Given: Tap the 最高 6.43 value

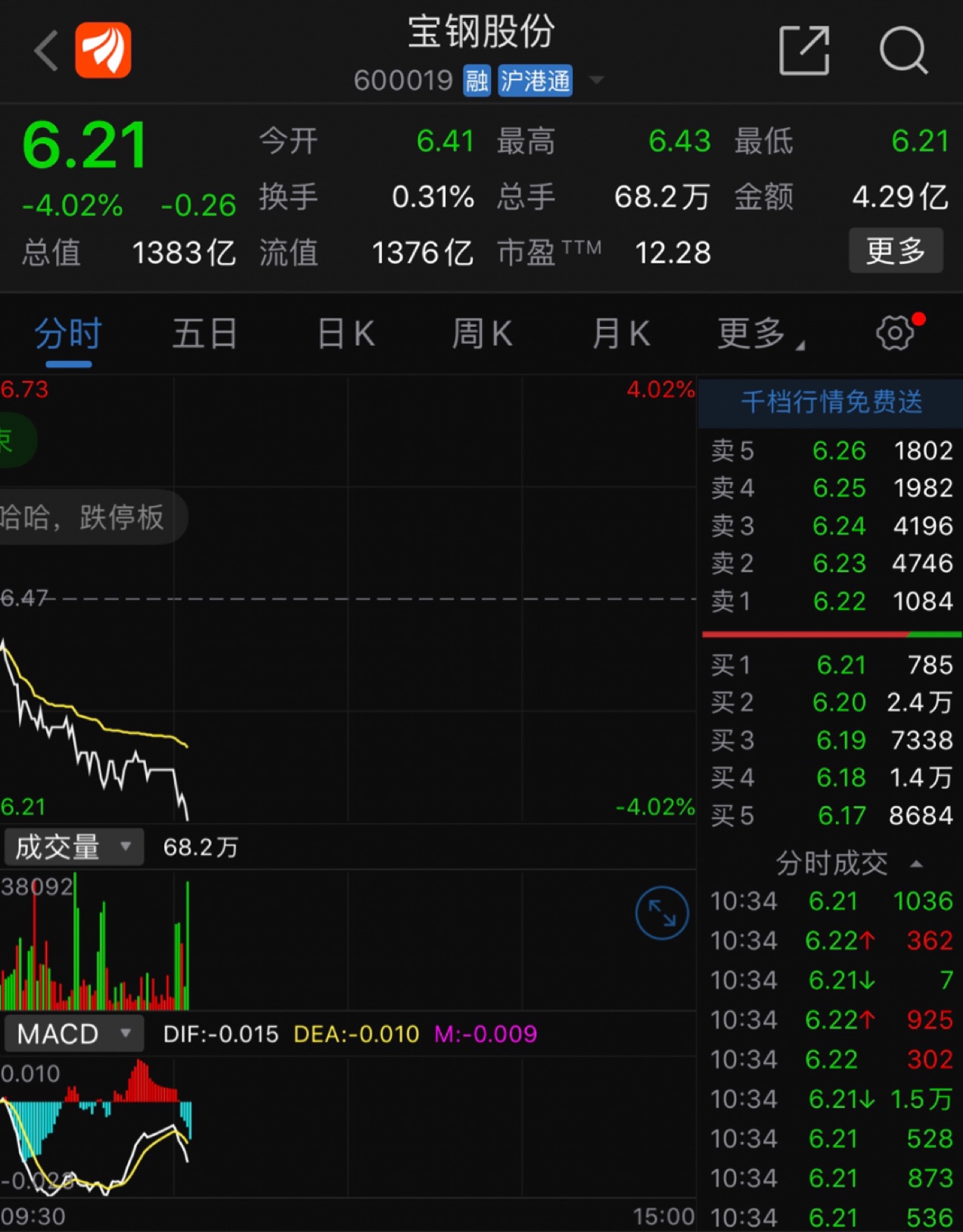Looking at the screenshot, I should [x=604, y=142].
